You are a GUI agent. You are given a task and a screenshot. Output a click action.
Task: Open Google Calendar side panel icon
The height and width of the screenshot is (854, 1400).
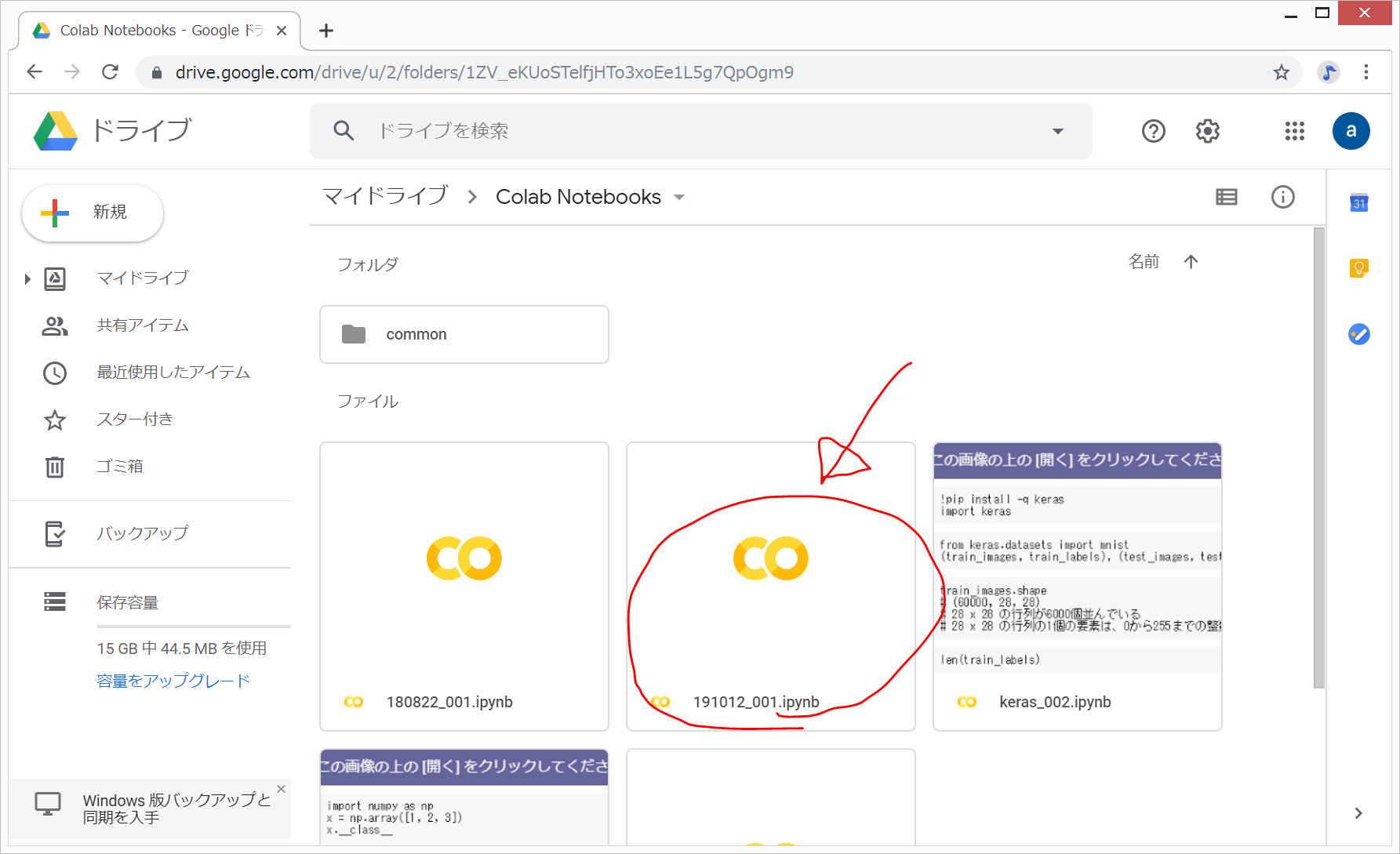pos(1358,203)
